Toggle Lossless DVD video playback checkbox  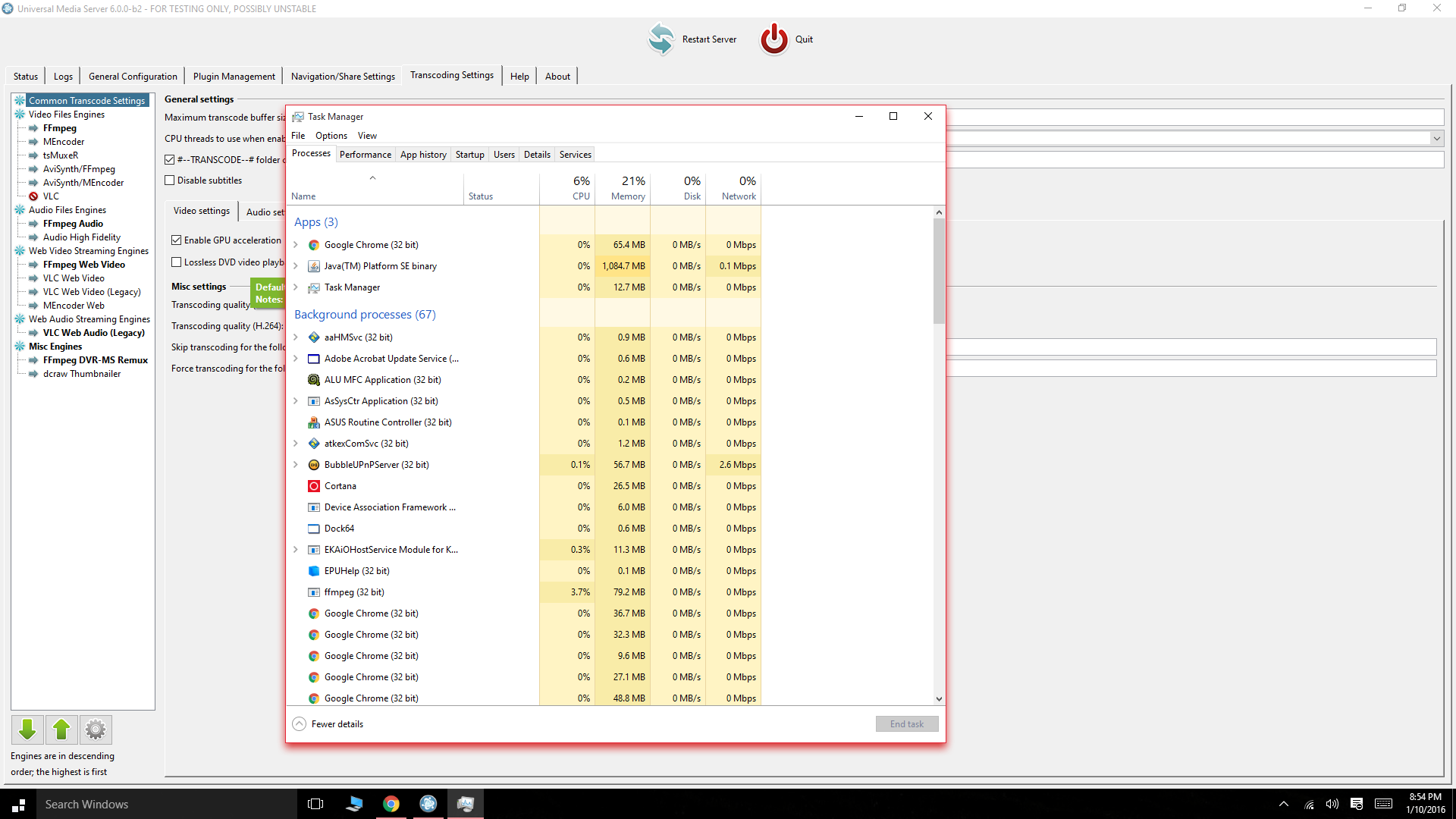tap(177, 262)
